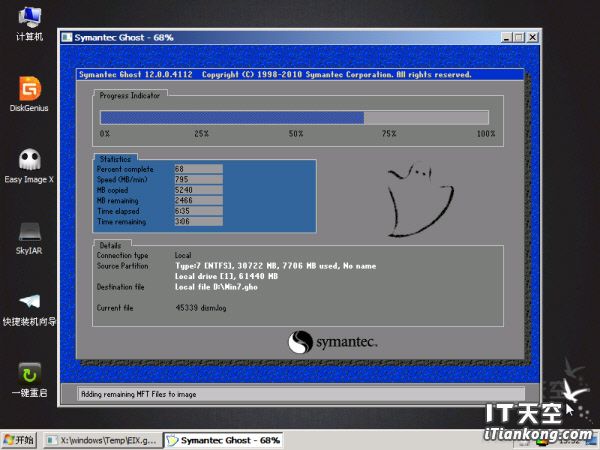Click the Speed value 795

(199, 179)
